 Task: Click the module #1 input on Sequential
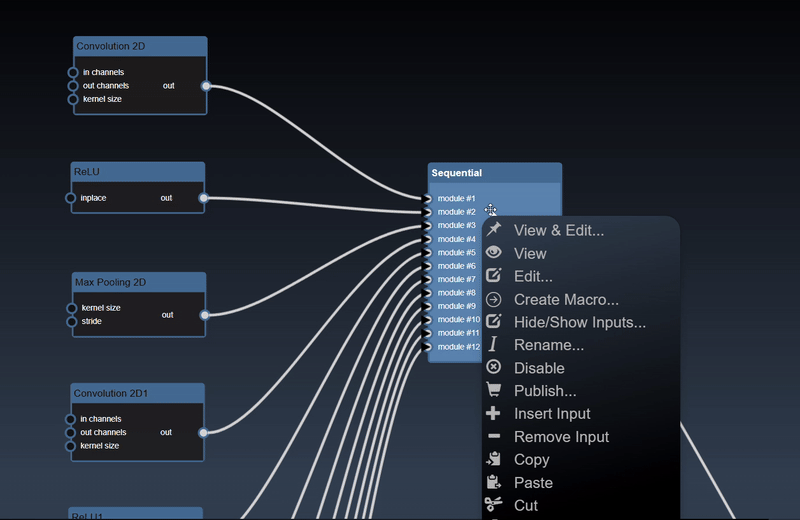point(428,199)
